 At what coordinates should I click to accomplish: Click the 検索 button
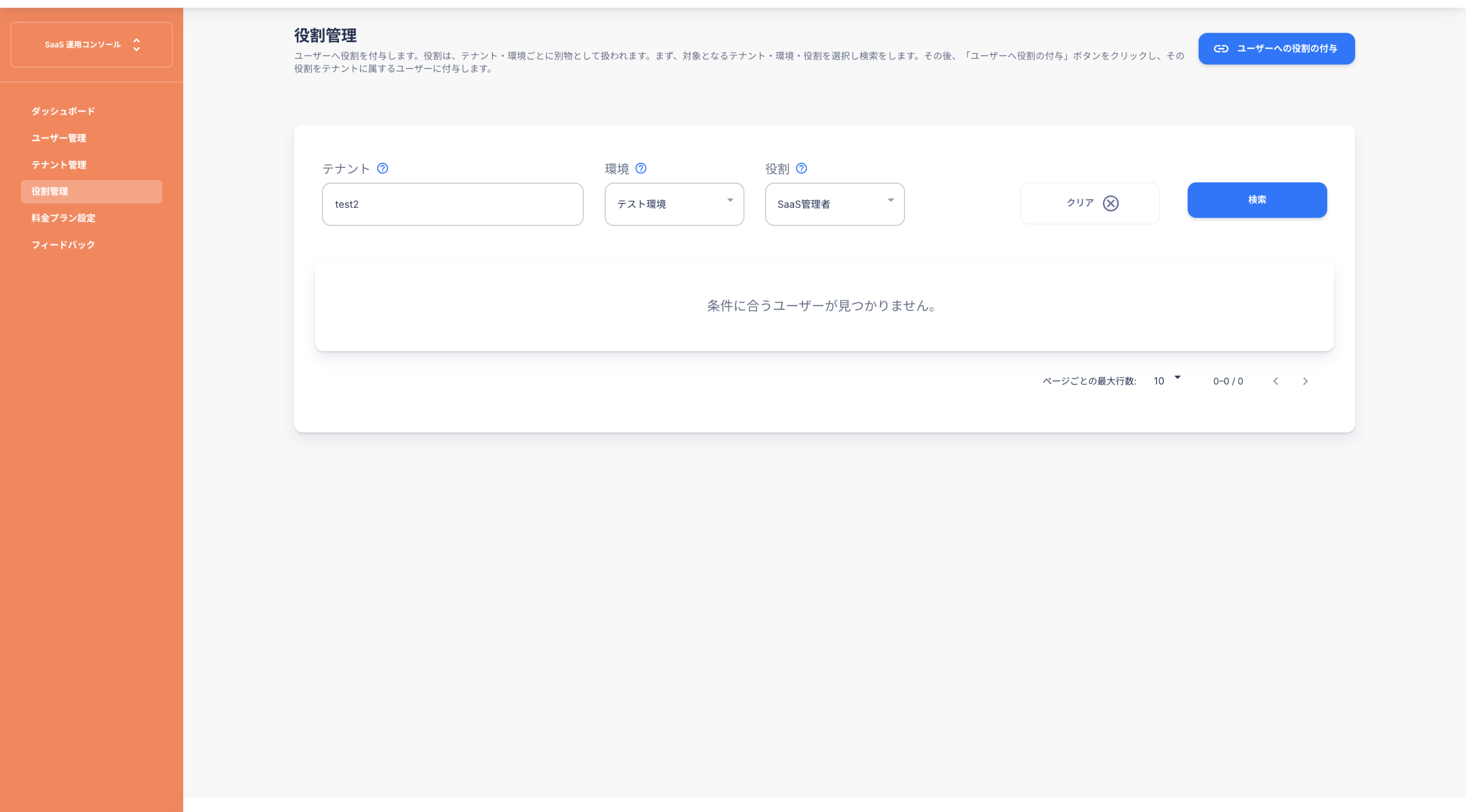pyautogui.click(x=1257, y=200)
